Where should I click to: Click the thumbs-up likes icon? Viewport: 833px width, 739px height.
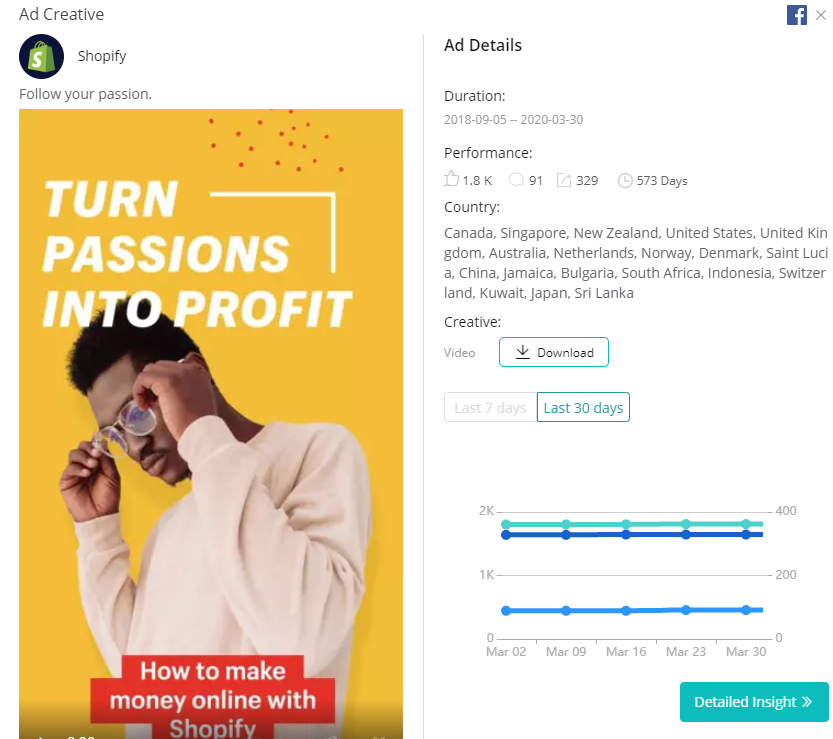pos(451,179)
